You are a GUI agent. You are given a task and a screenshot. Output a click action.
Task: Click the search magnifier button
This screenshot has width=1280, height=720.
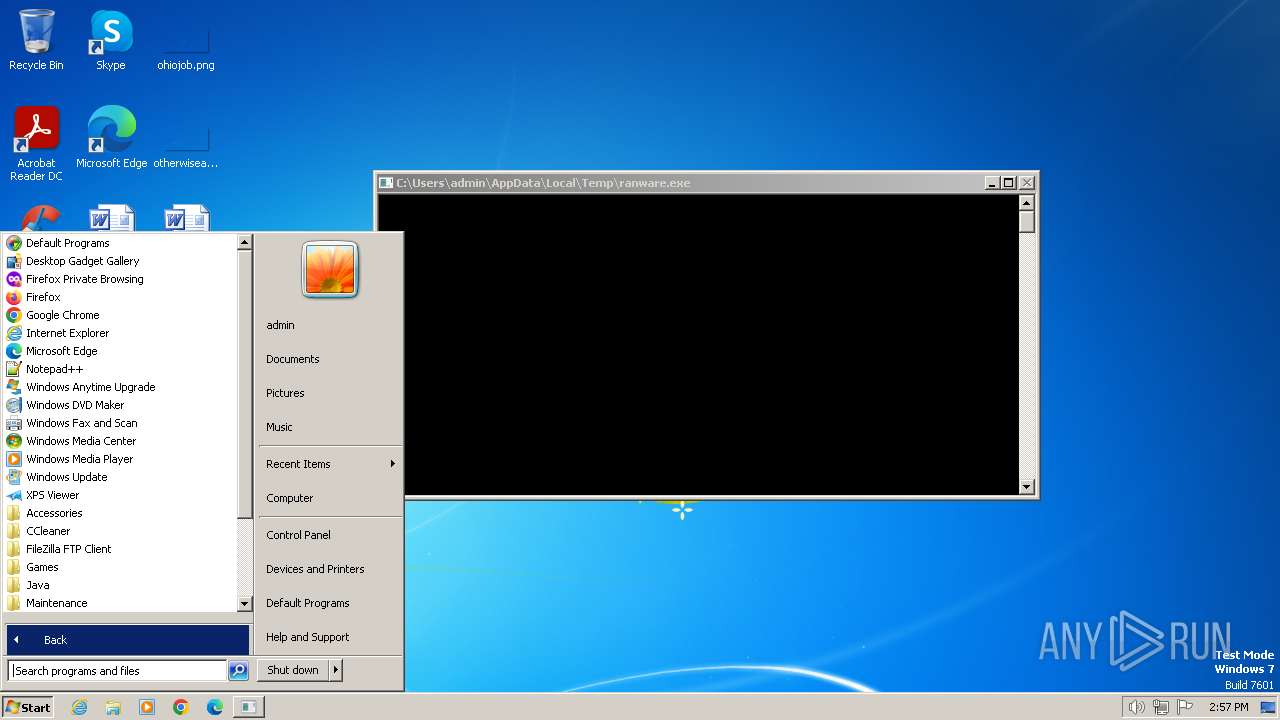click(238, 671)
